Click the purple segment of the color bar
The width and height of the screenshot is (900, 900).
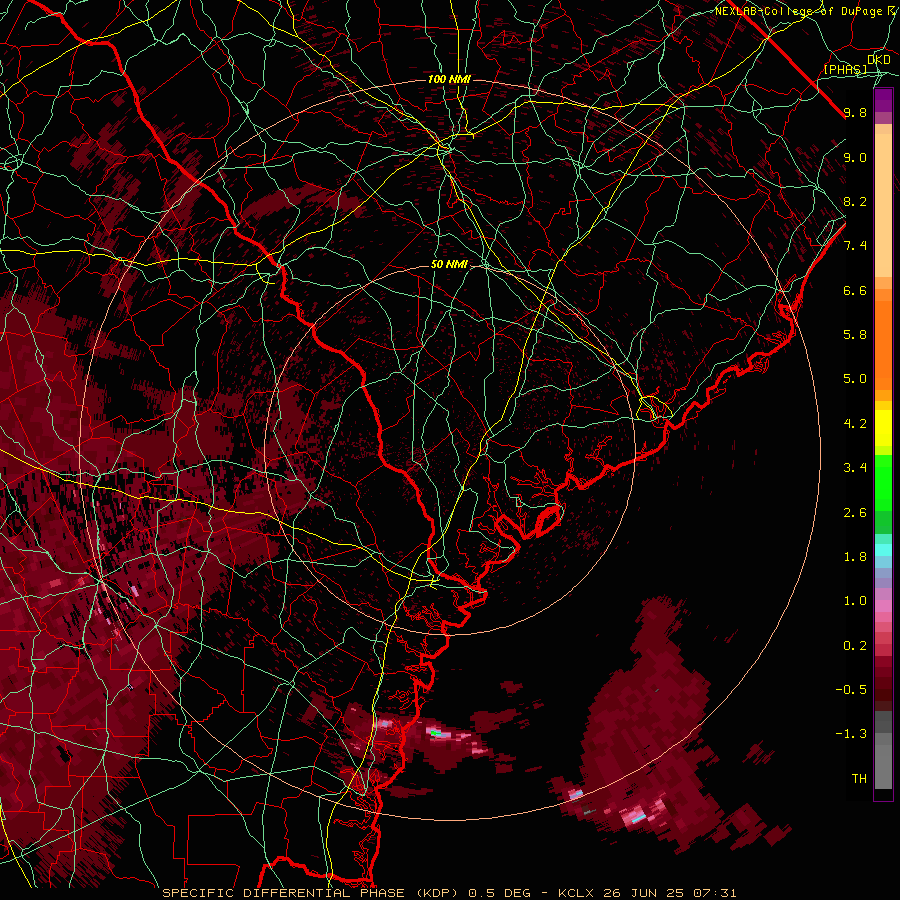tap(883, 101)
